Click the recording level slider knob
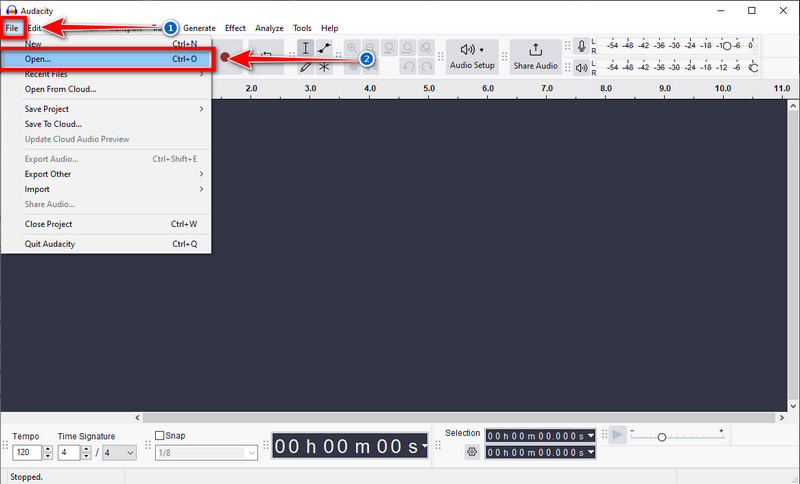This screenshot has width=800, height=484. click(727, 46)
